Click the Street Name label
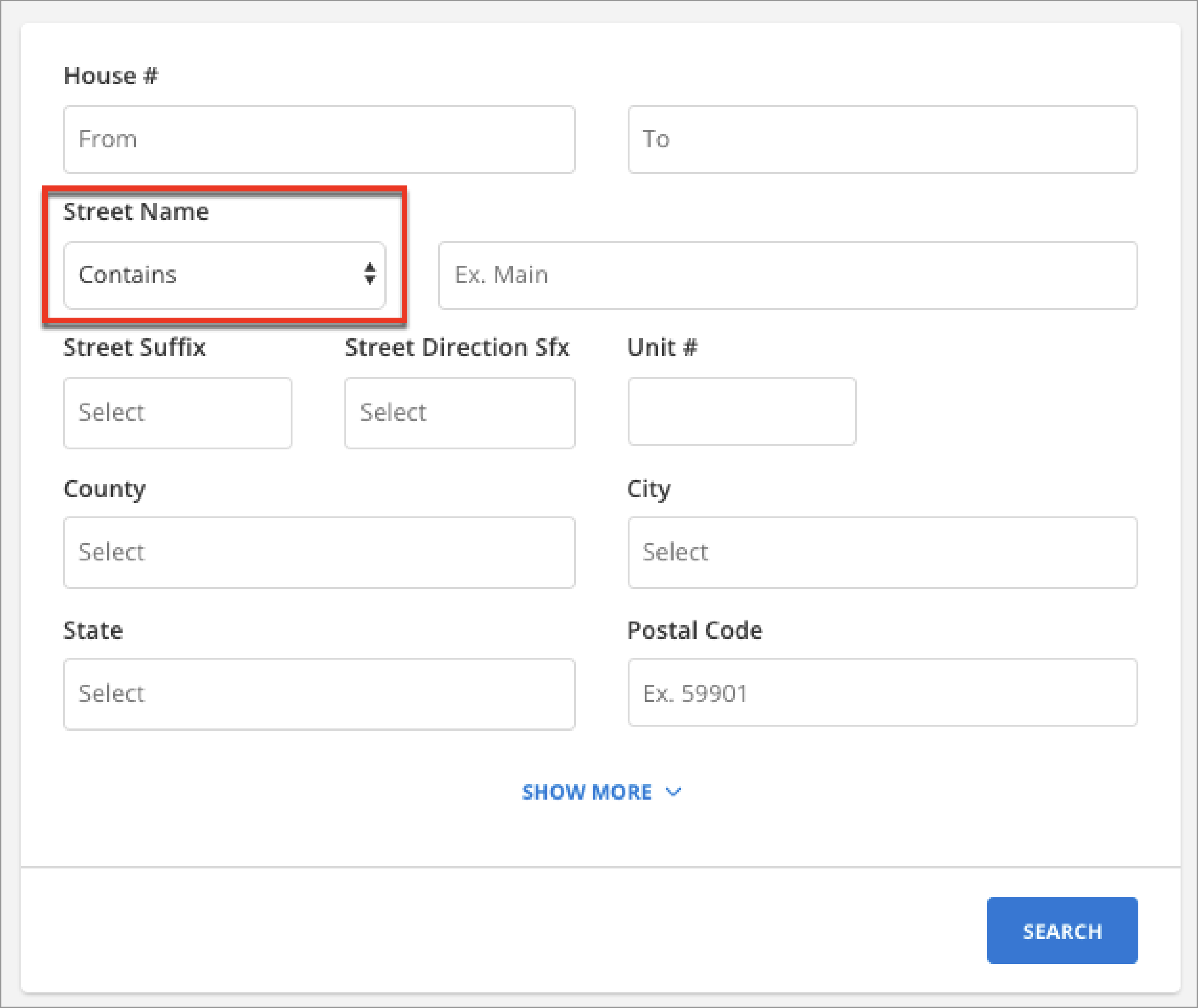 point(136,212)
